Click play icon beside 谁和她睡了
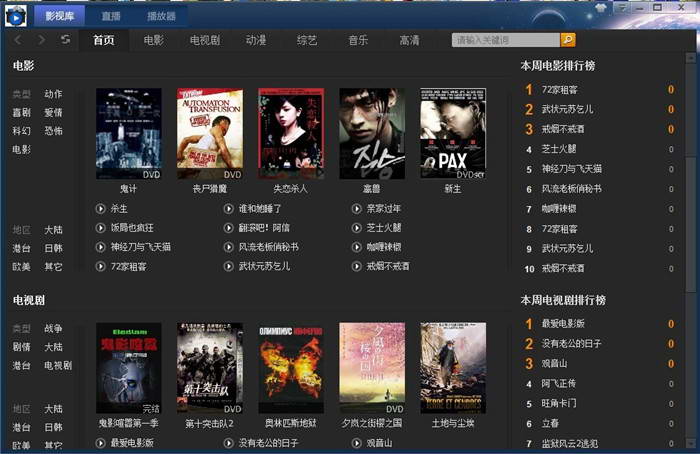This screenshot has width=700, height=454. [229, 208]
